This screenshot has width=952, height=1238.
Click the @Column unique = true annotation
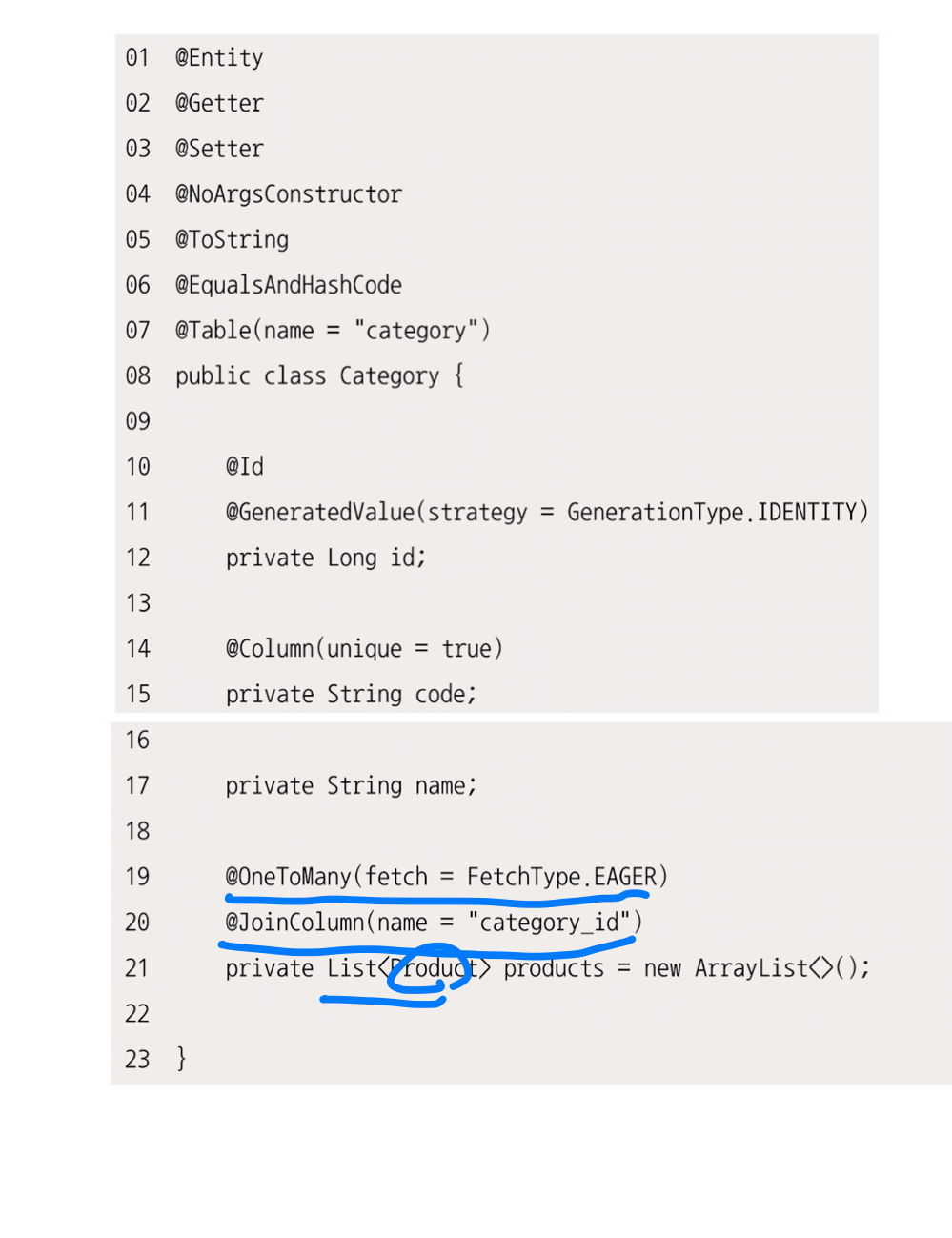364,649
